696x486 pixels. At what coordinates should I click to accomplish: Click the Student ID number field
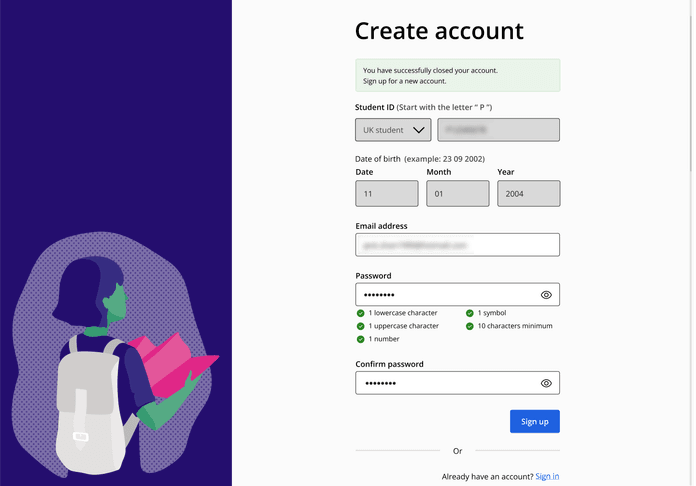pyautogui.click(x=498, y=130)
